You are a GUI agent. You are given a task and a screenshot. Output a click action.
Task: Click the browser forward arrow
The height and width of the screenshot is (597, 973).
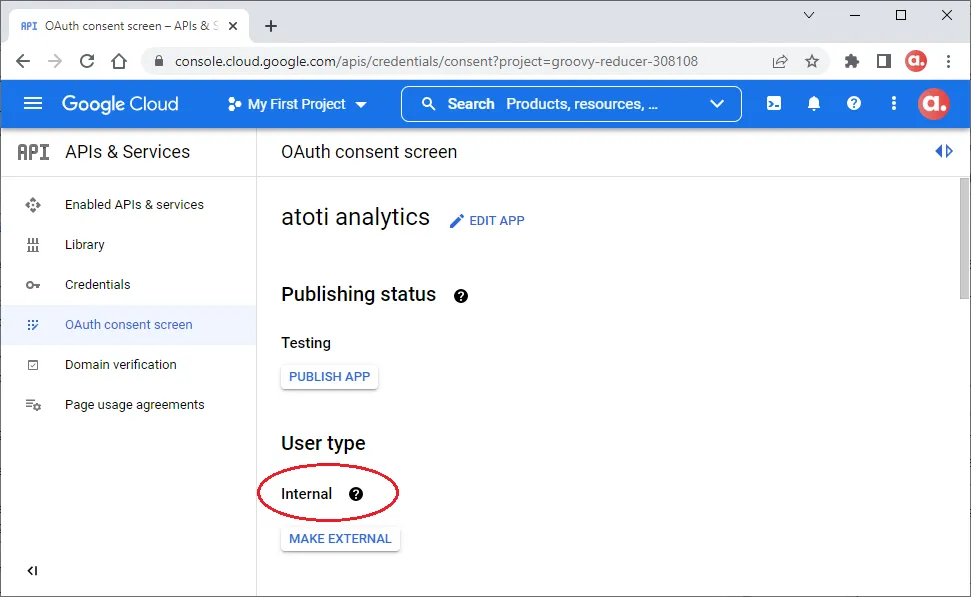coord(55,61)
